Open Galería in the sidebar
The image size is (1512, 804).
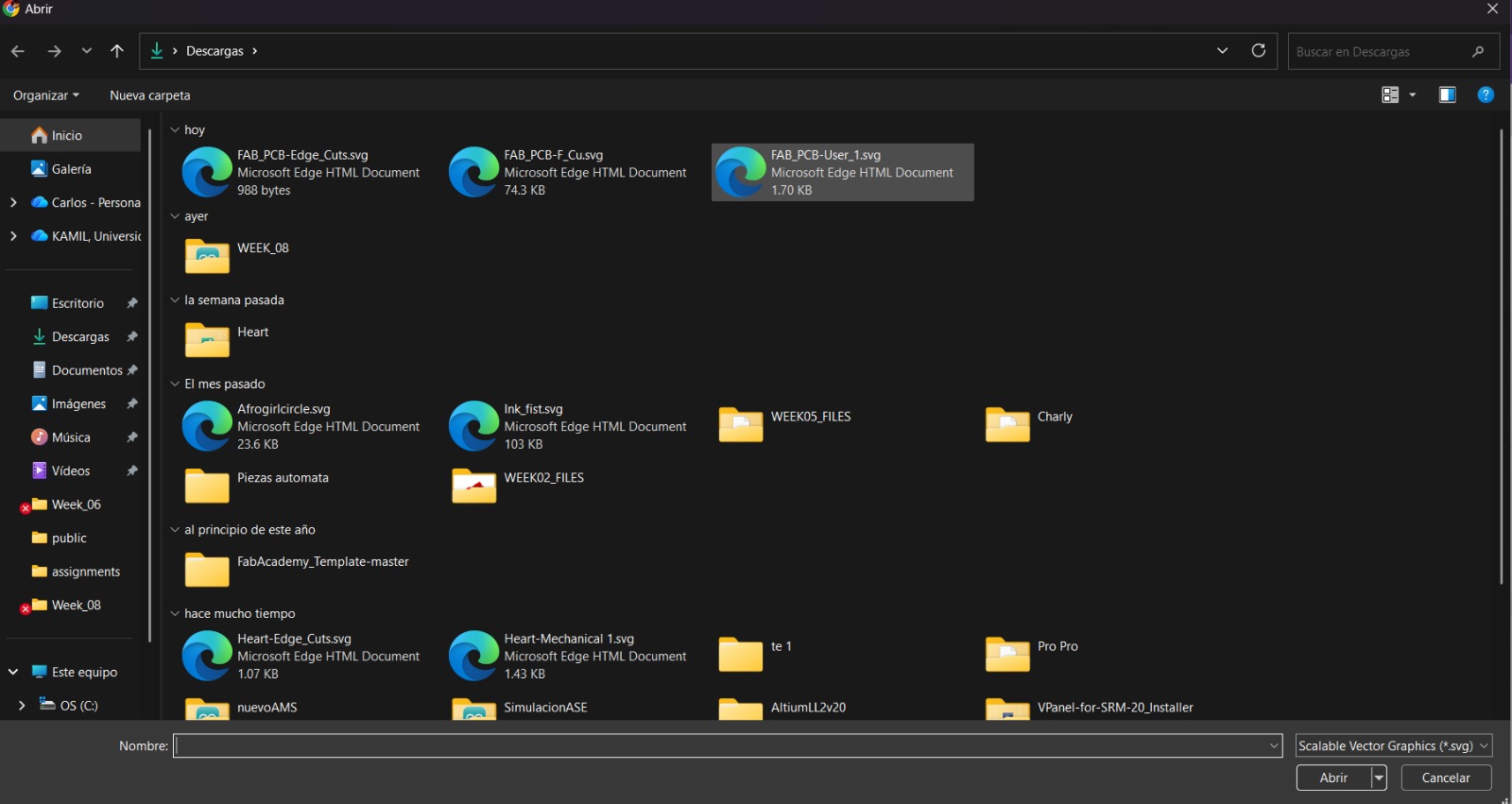tap(71, 169)
